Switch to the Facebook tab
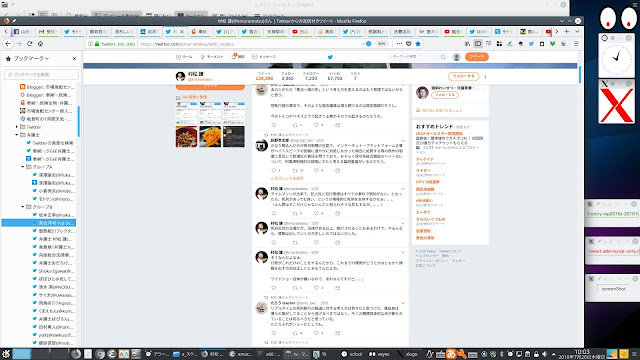The height and width of the screenshot is (360, 640). pyautogui.click(x=22, y=31)
